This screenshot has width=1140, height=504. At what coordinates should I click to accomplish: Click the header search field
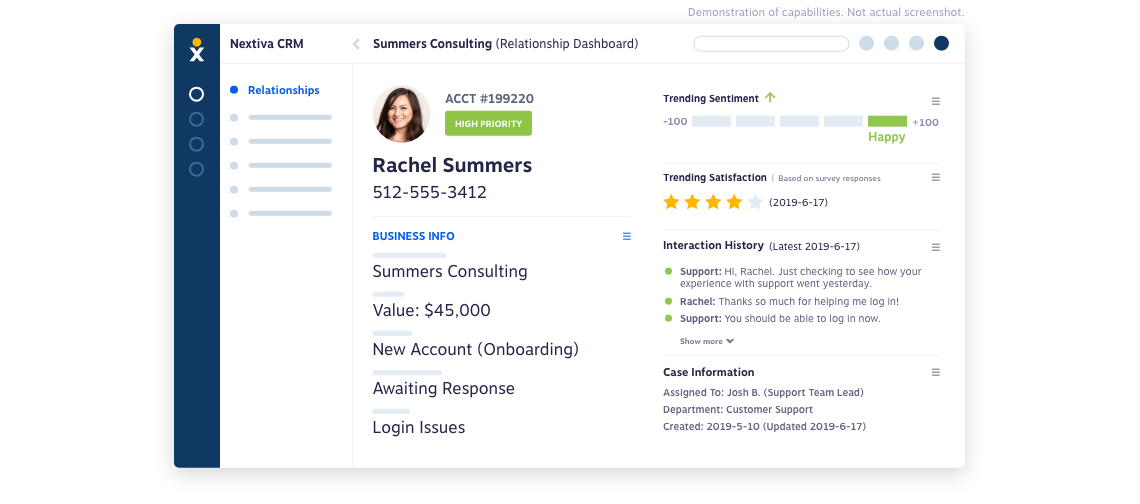[771, 44]
